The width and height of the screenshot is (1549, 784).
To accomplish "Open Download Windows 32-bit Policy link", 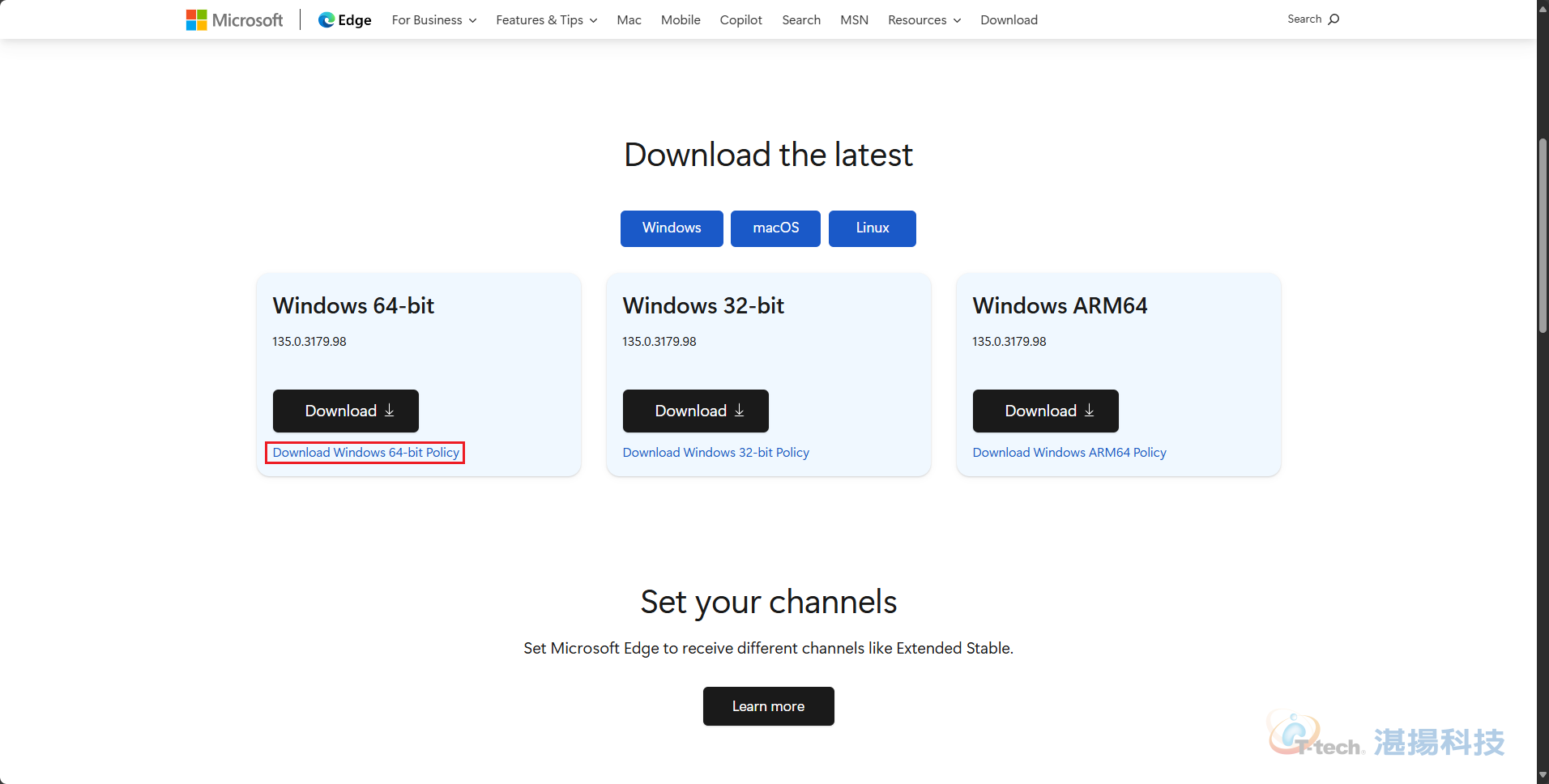I will (716, 452).
